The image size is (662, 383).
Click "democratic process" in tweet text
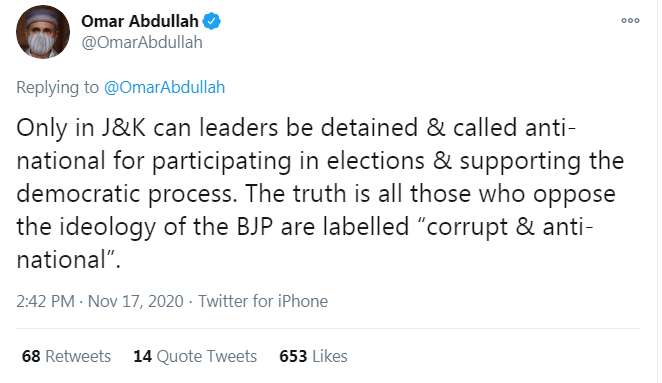click(125, 194)
